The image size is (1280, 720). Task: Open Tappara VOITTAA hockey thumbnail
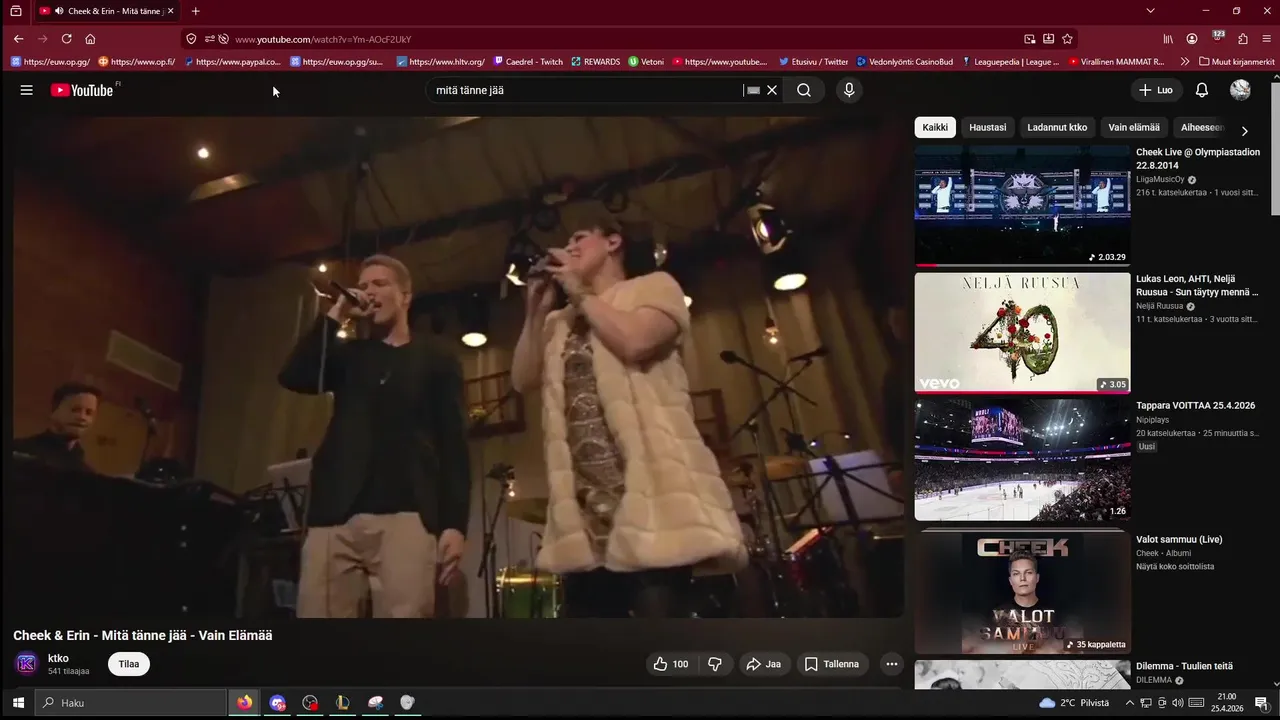coord(1022,459)
